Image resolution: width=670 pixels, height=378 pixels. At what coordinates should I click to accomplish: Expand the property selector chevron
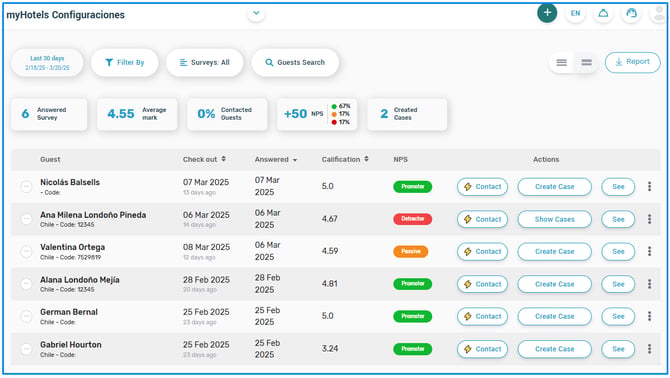(x=256, y=13)
